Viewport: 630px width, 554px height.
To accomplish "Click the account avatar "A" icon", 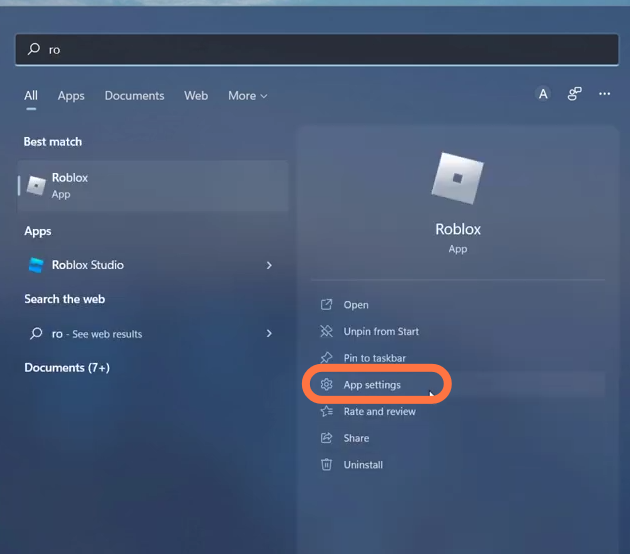I will coord(543,94).
